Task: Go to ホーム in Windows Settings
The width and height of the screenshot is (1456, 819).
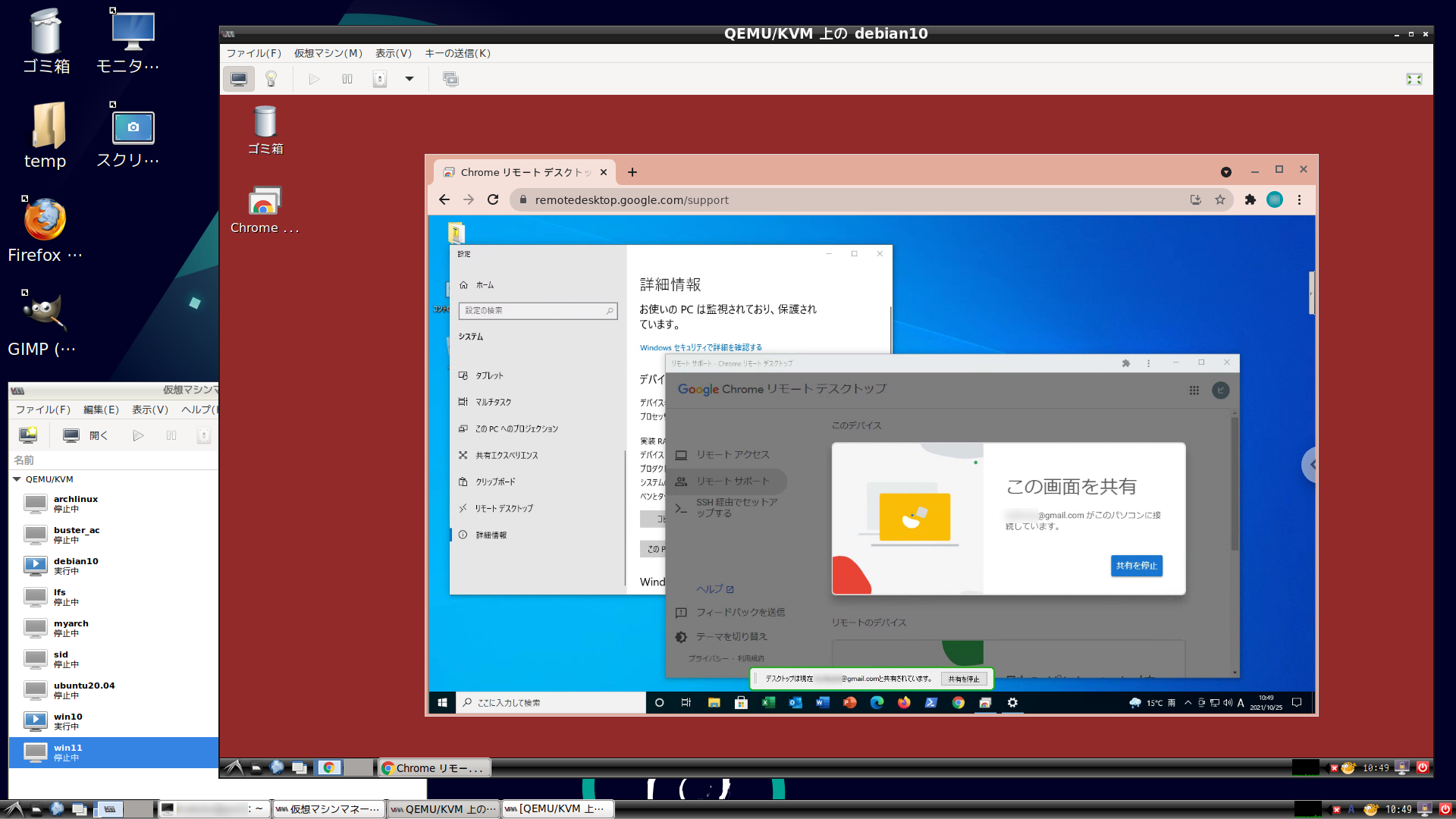Action: (476, 285)
